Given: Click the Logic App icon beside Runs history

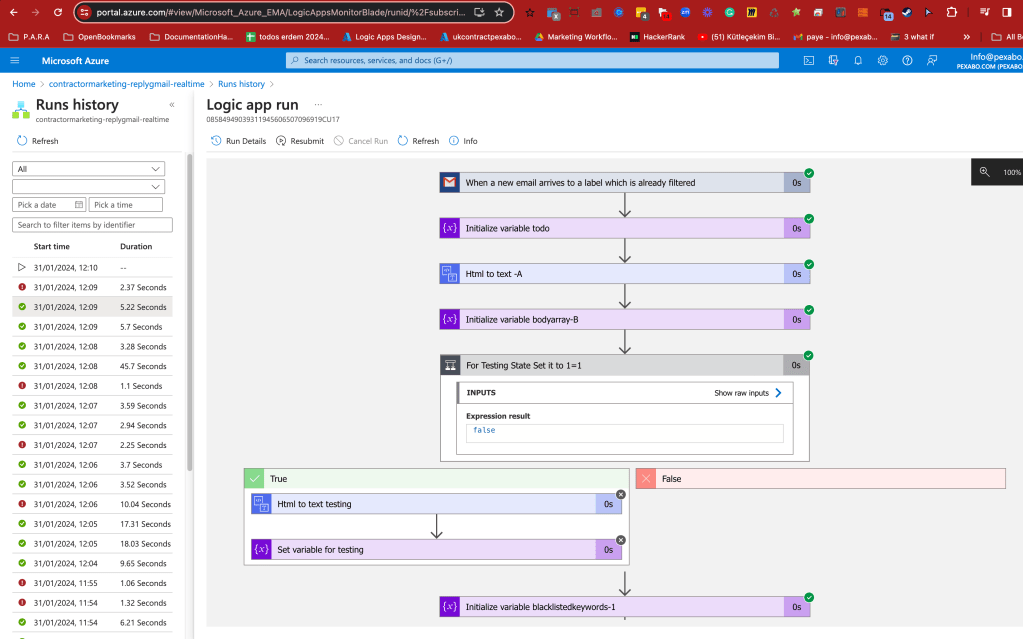Looking at the screenshot, I should pos(21,110).
